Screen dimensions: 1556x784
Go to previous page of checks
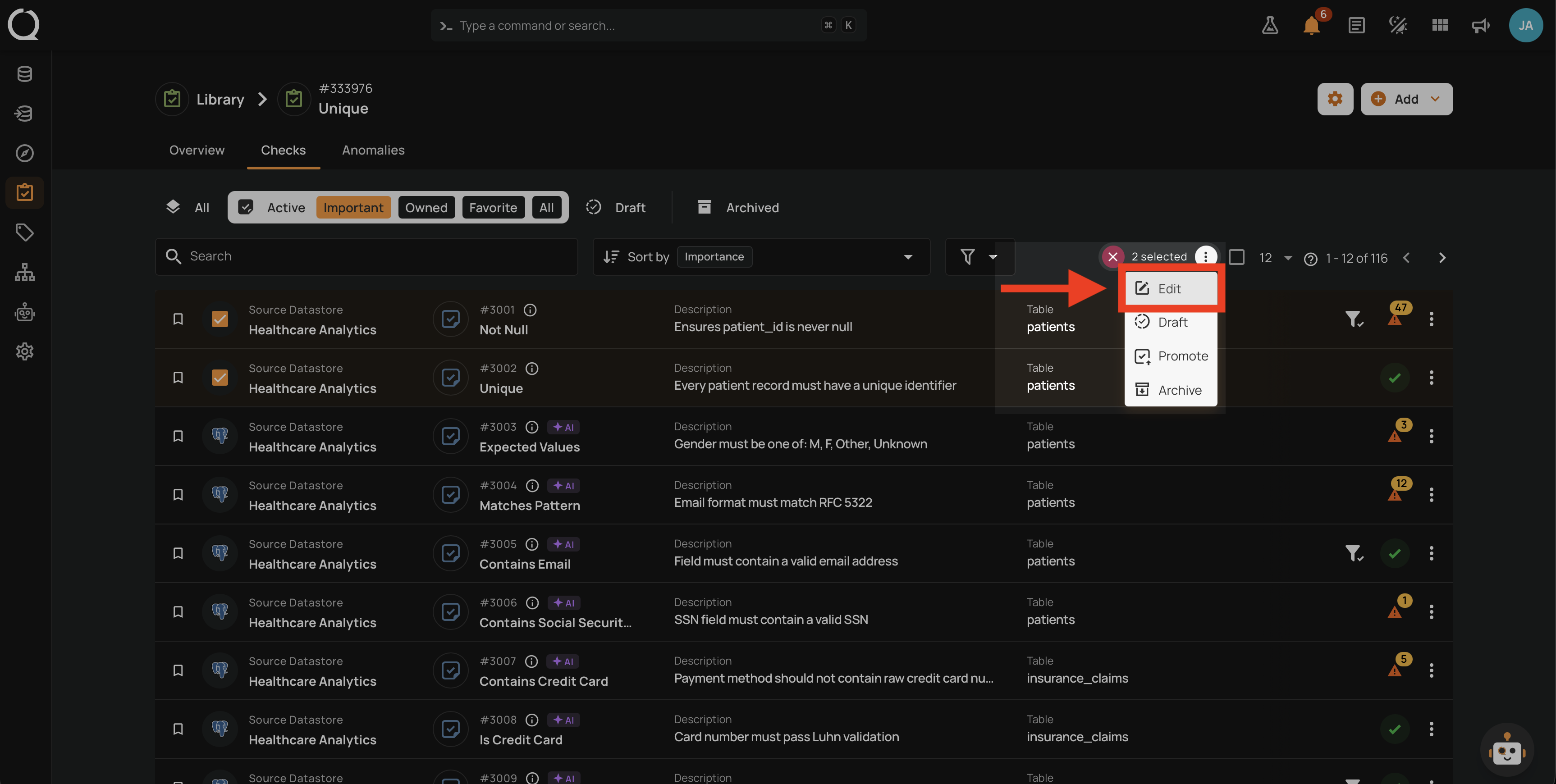point(1406,258)
